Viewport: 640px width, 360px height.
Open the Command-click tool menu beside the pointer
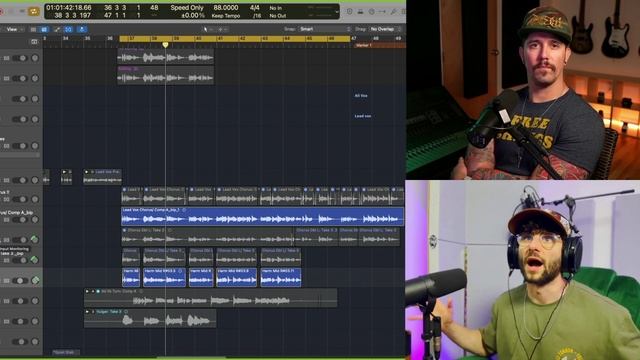[x=222, y=29]
